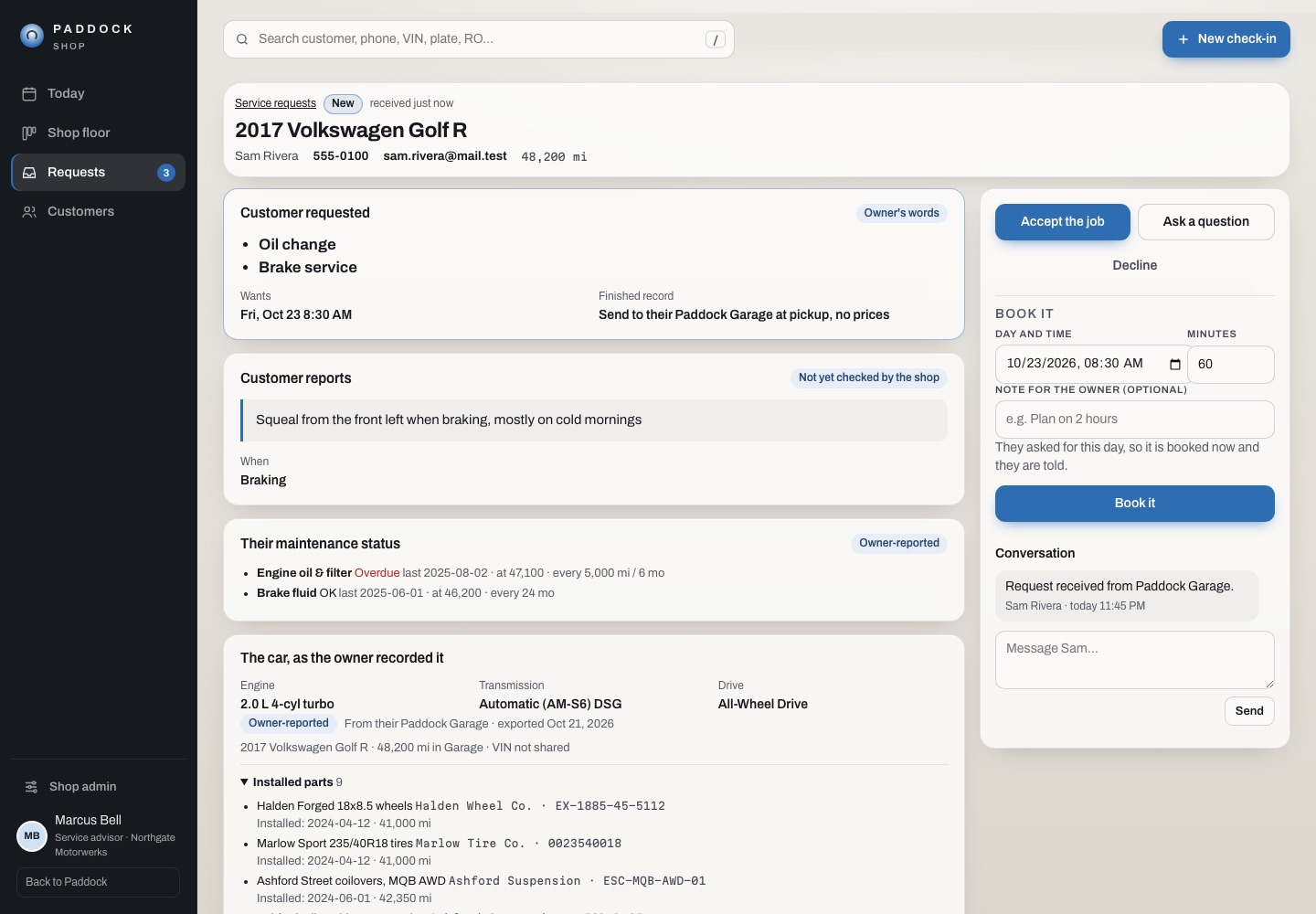
Task: Click the Shop admin sliders icon
Action: pos(31,786)
